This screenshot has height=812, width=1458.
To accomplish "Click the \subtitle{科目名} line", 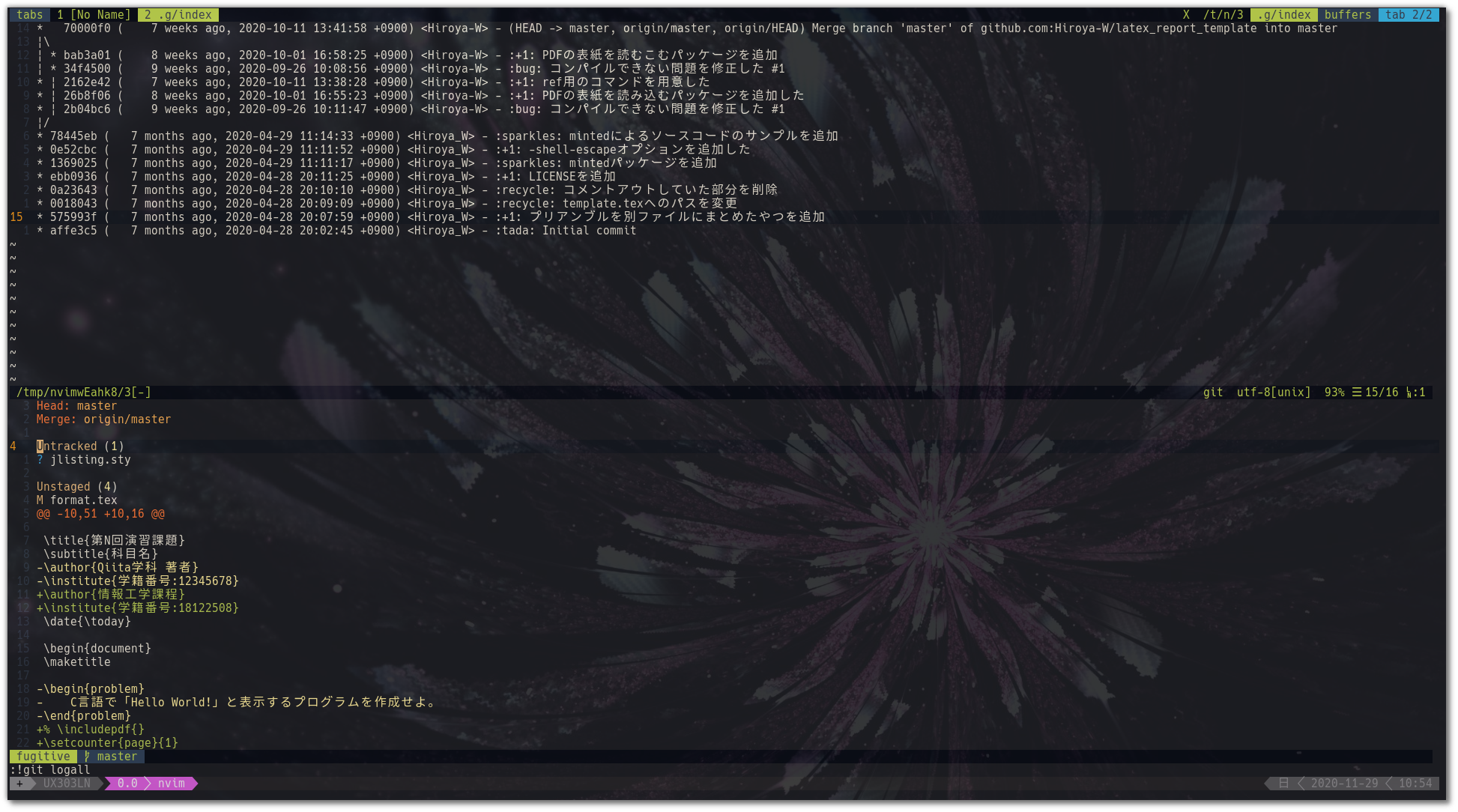I will tap(100, 554).
